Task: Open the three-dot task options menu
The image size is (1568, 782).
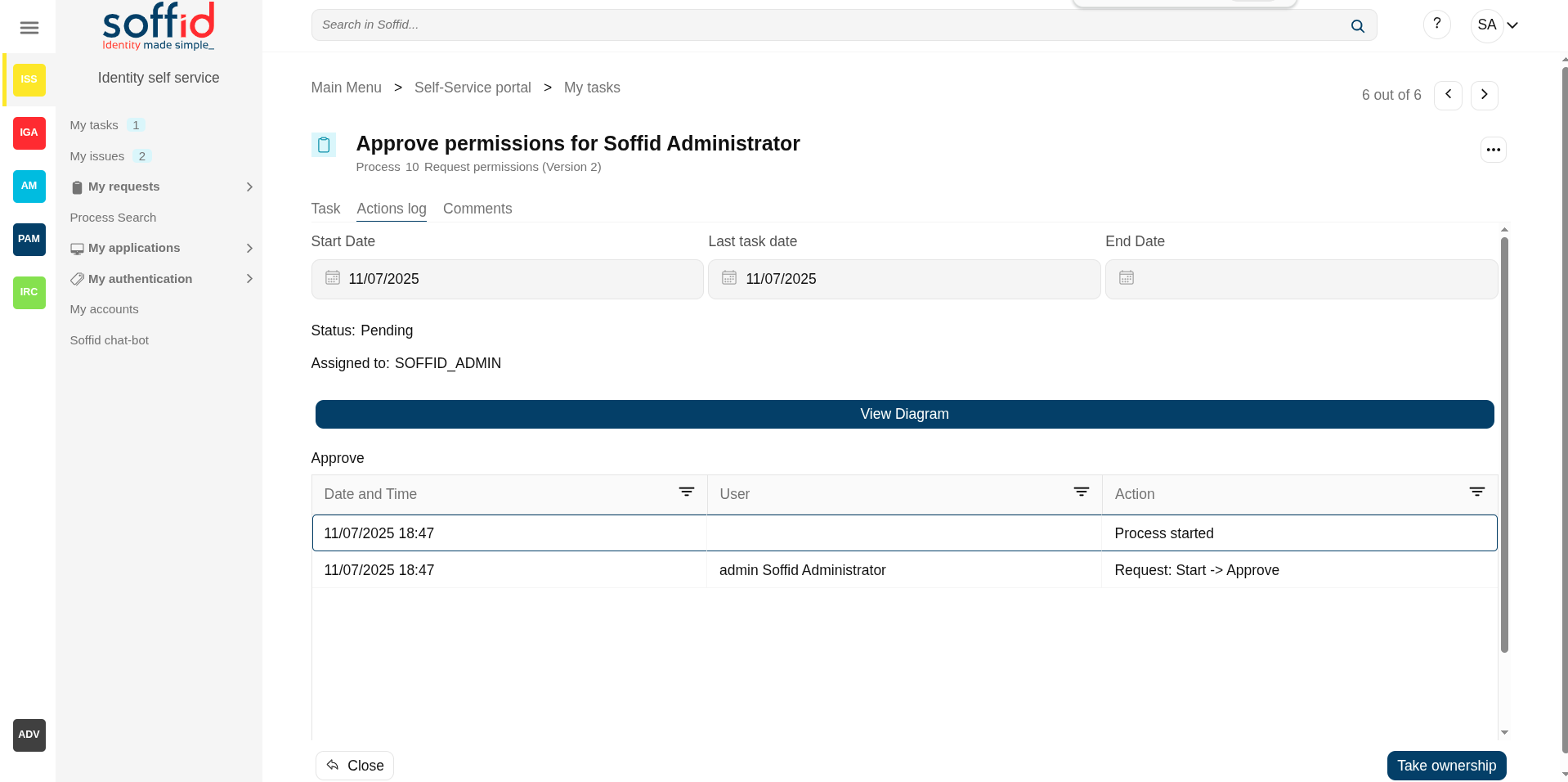Action: coord(1493,150)
